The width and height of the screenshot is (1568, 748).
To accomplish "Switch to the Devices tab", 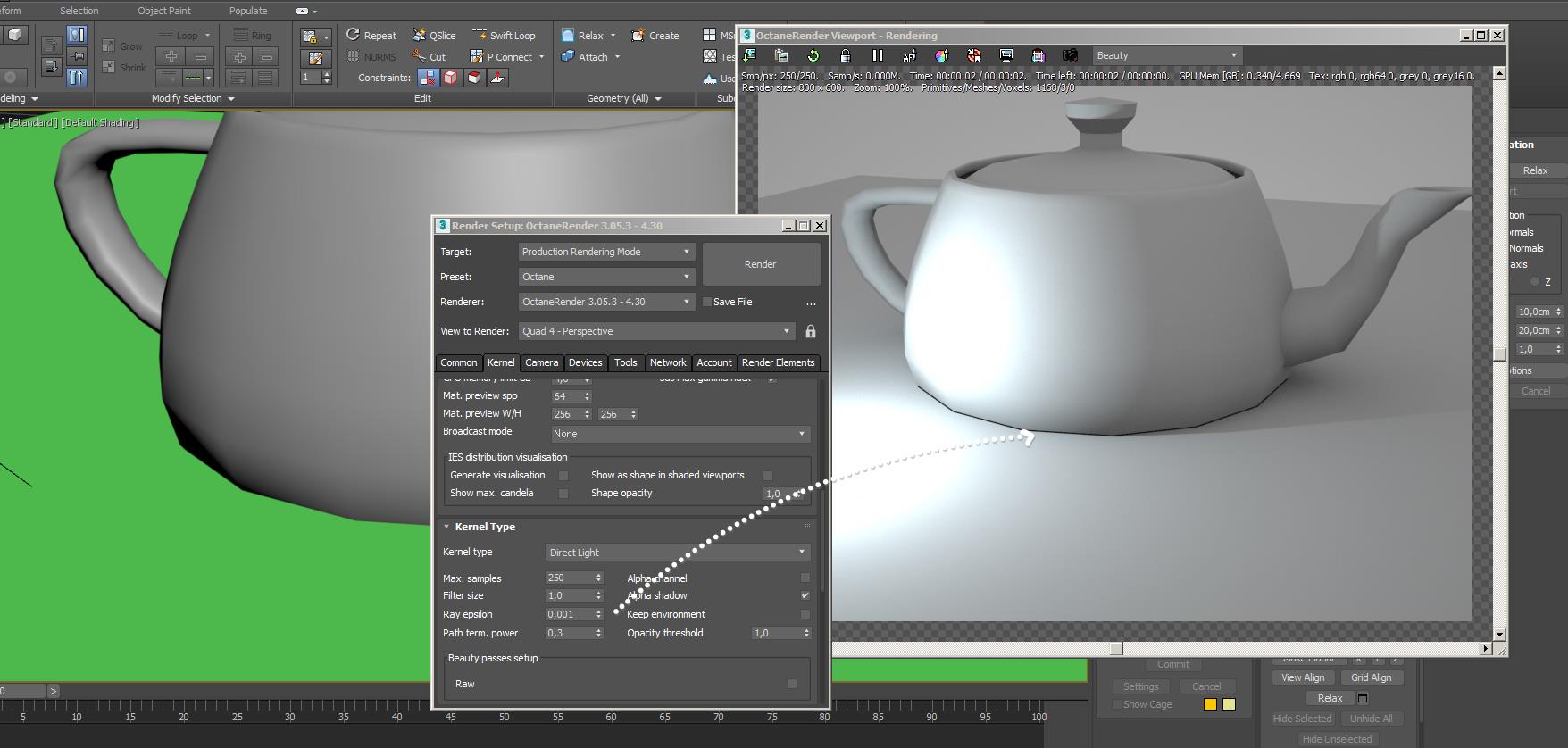I will point(585,362).
